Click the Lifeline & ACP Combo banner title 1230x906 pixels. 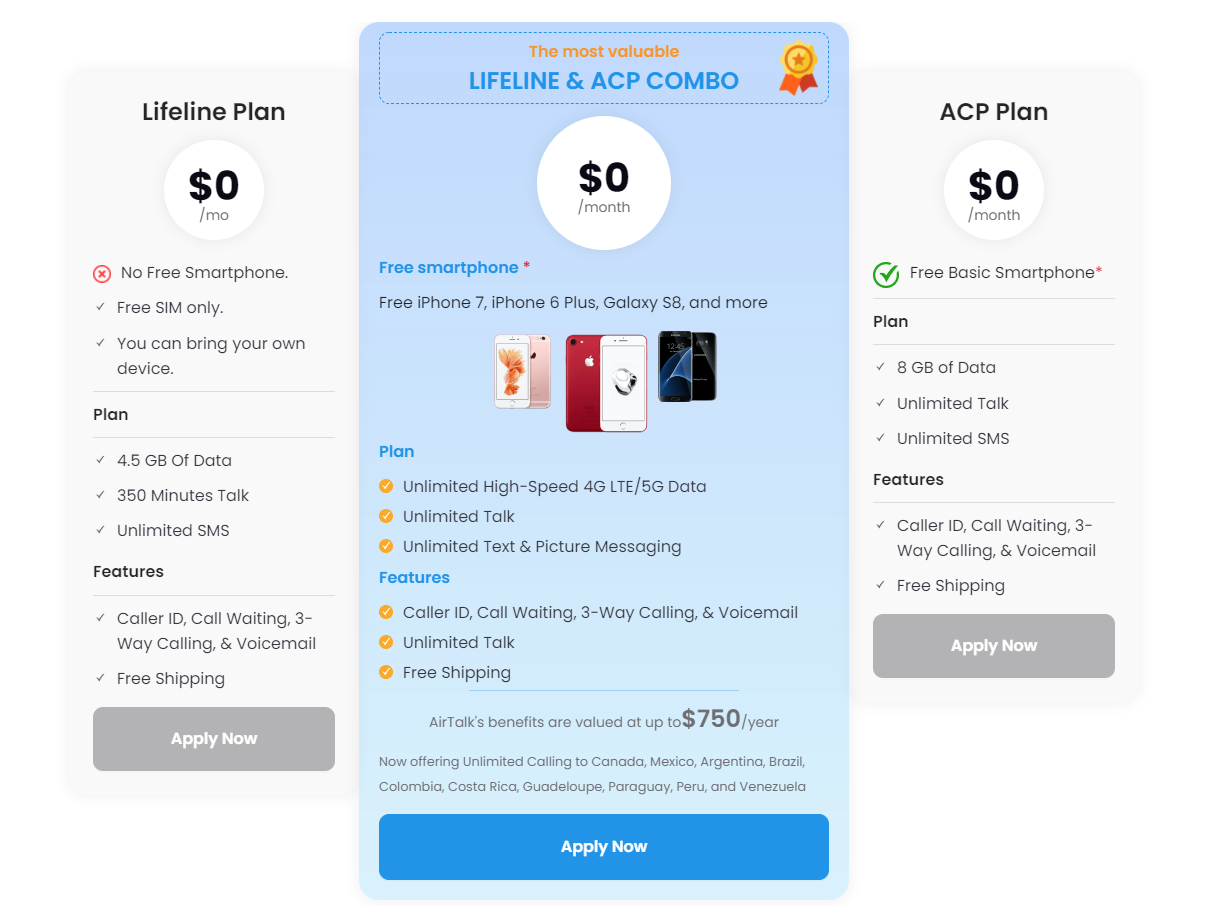[x=603, y=81]
